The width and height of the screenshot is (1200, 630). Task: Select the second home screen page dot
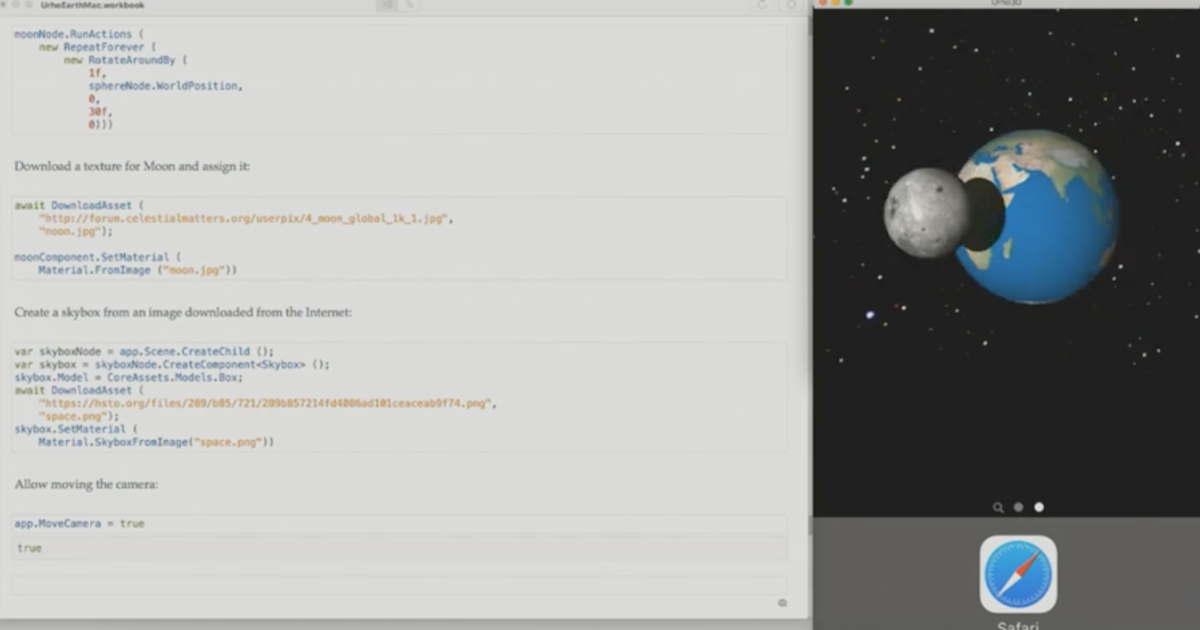[1039, 507]
